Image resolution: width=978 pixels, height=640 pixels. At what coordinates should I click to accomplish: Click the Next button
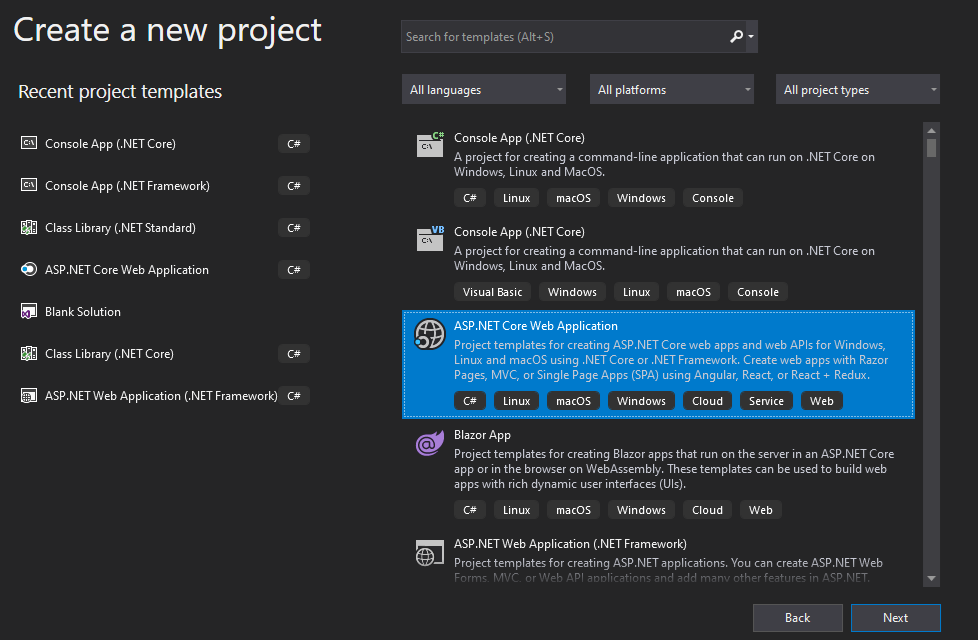point(896,618)
